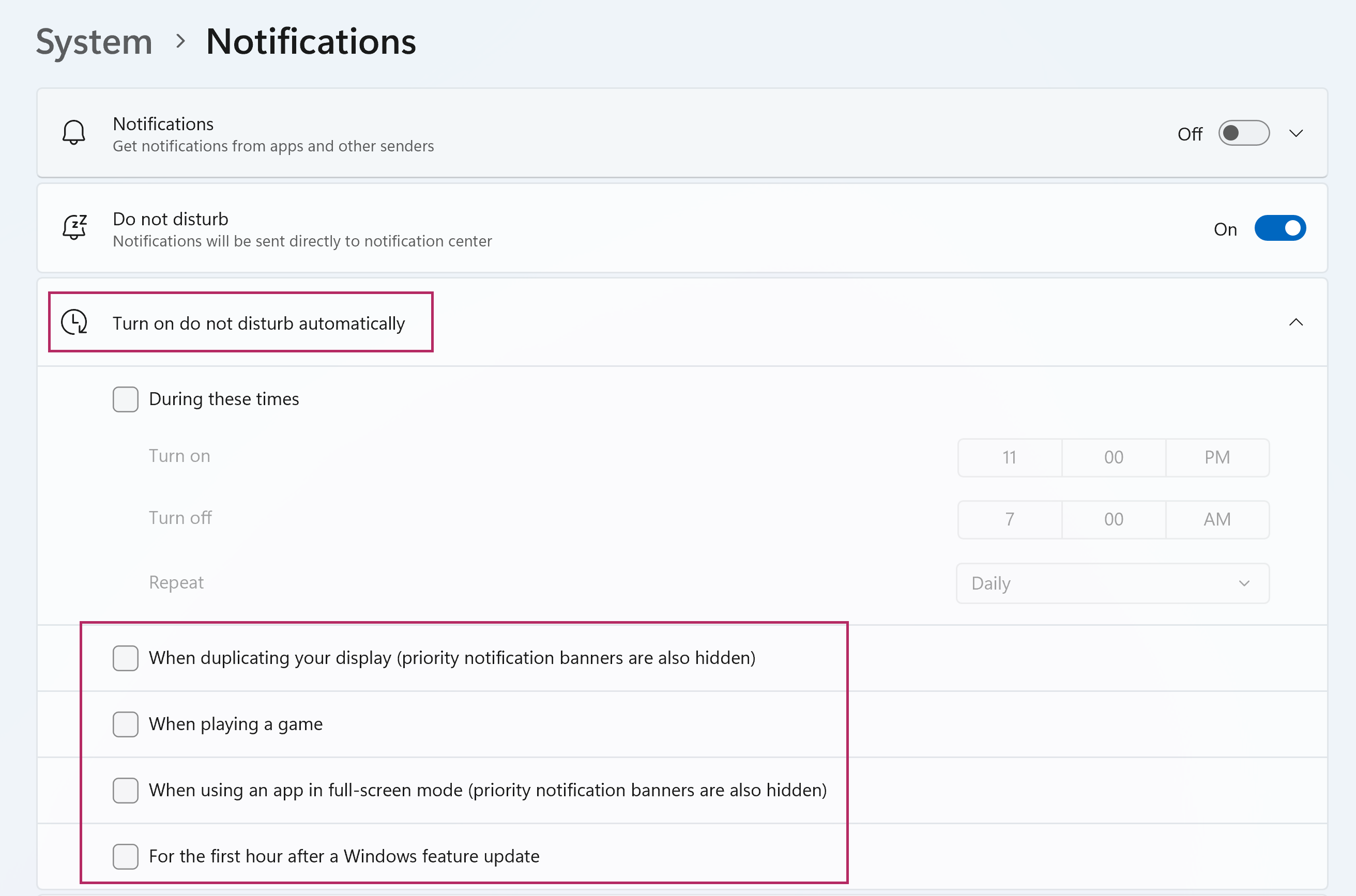
Task: Click the Do not disturb bell icon
Action: [74, 227]
